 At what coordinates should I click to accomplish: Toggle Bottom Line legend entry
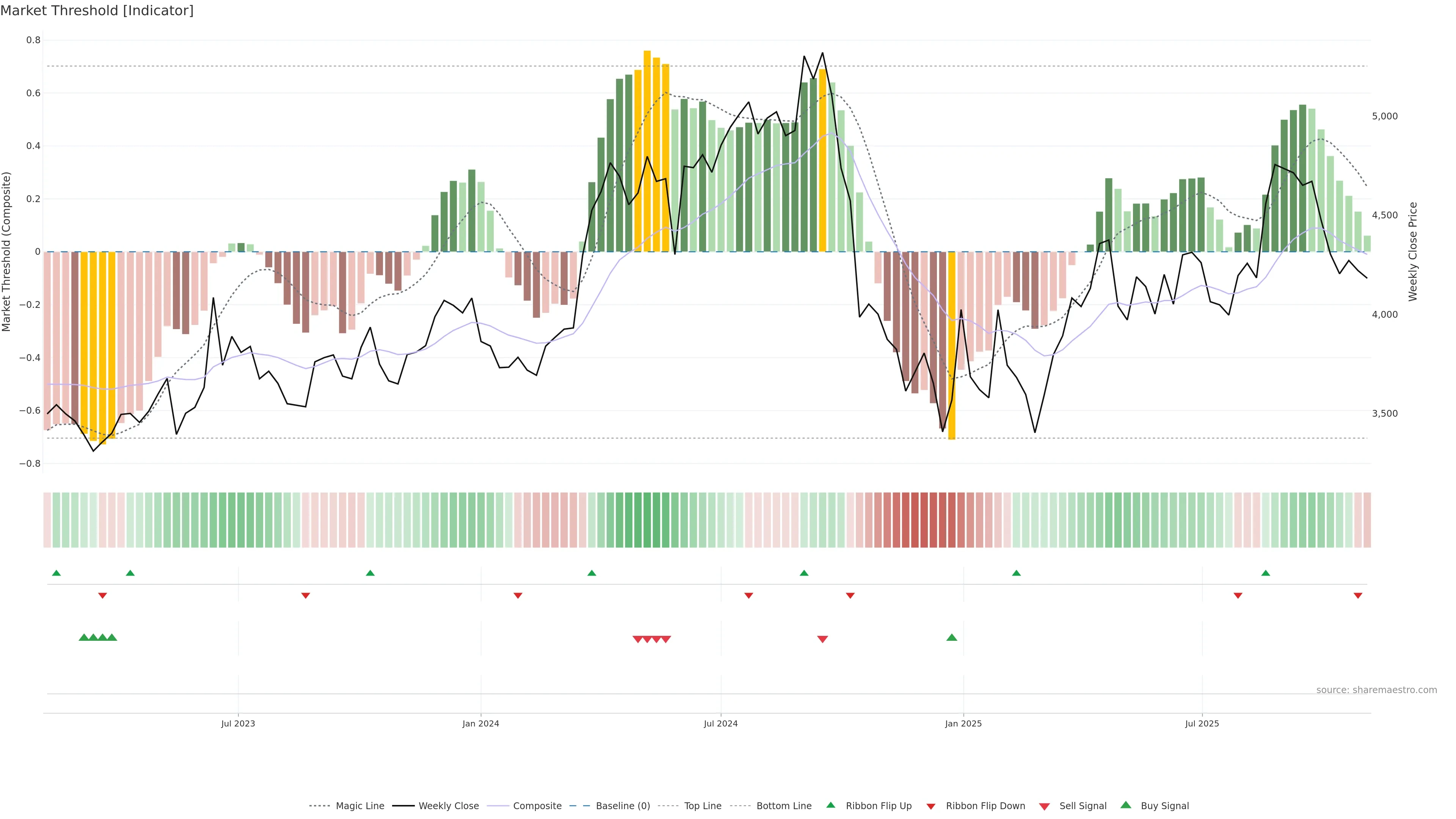pyautogui.click(x=783, y=806)
